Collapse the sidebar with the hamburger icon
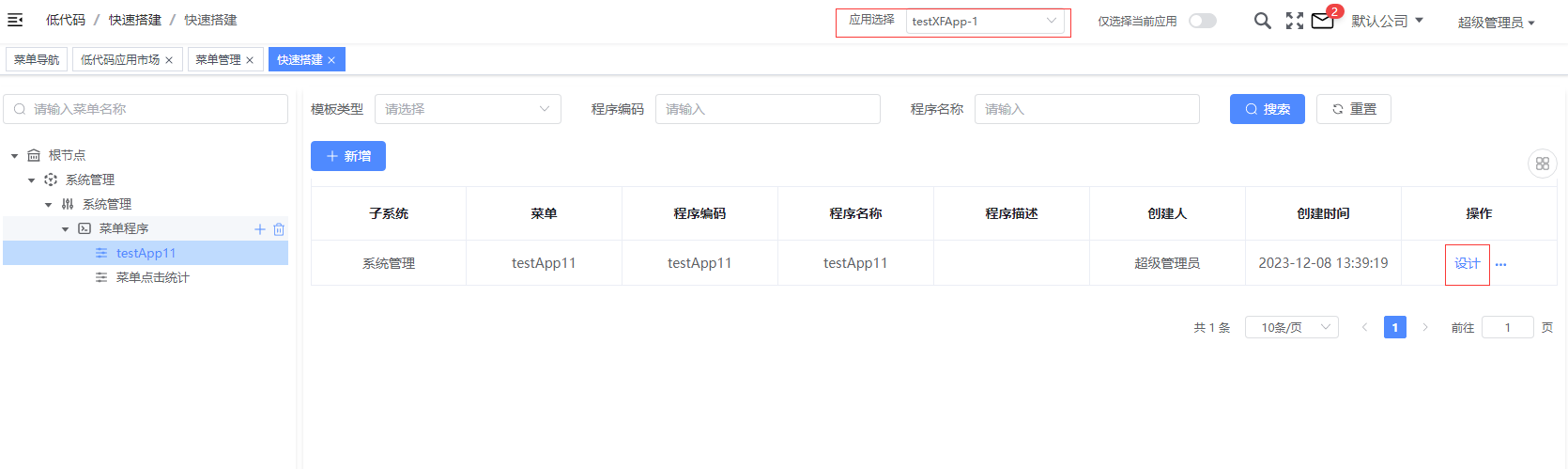This screenshot has height=469, width=1568. coord(15,20)
